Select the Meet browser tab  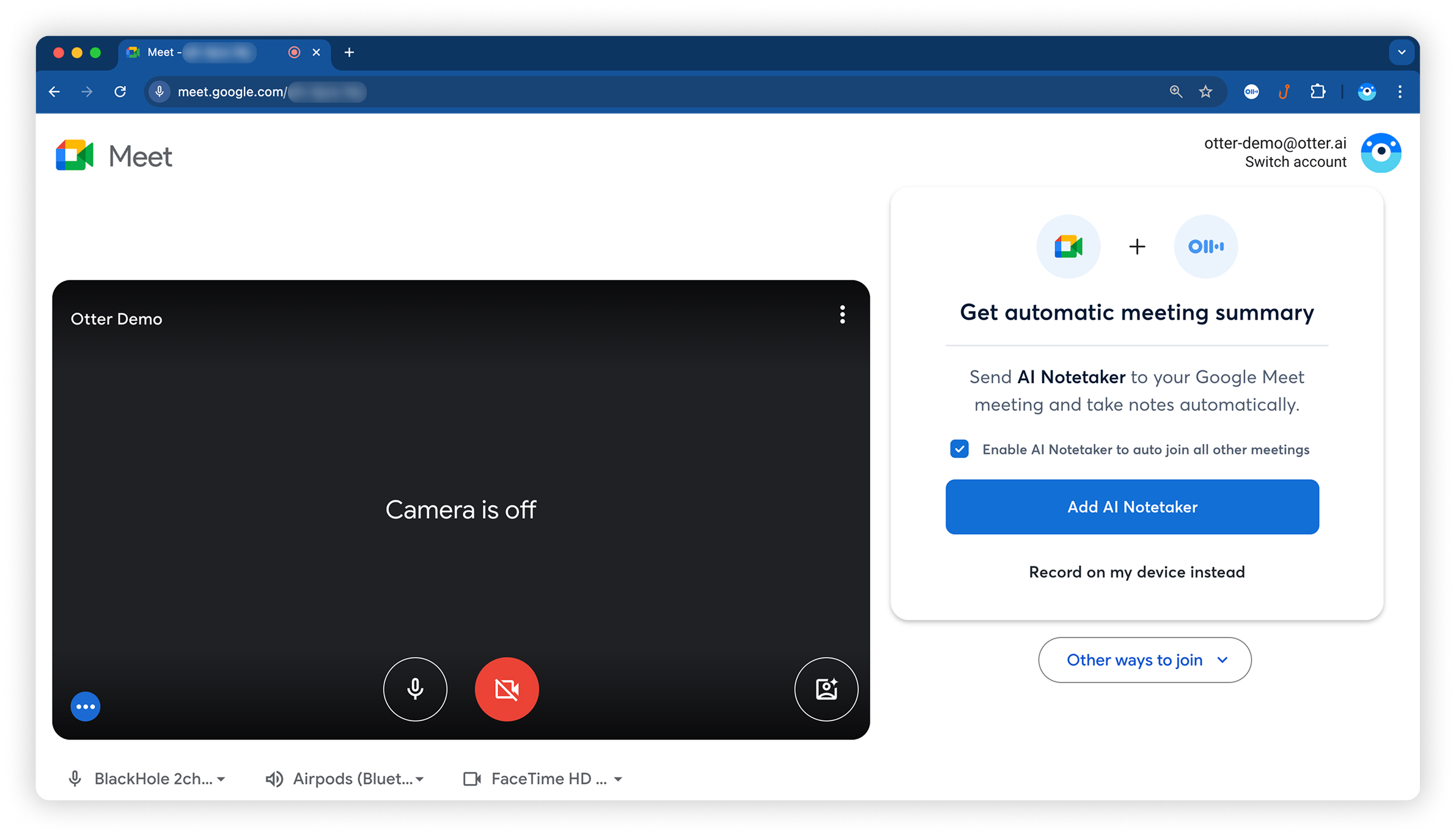tap(224, 53)
